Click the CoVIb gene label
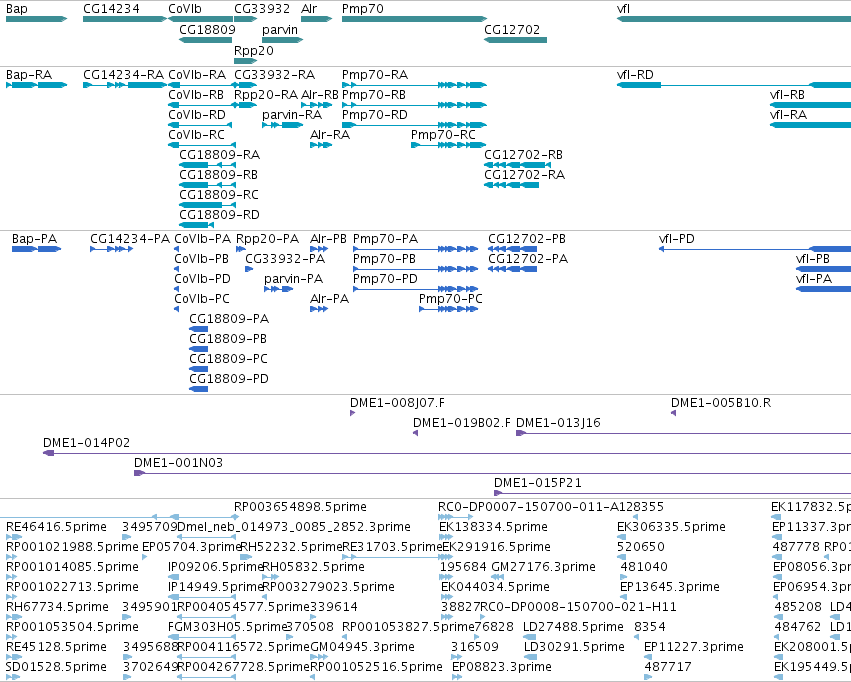 (185, 9)
